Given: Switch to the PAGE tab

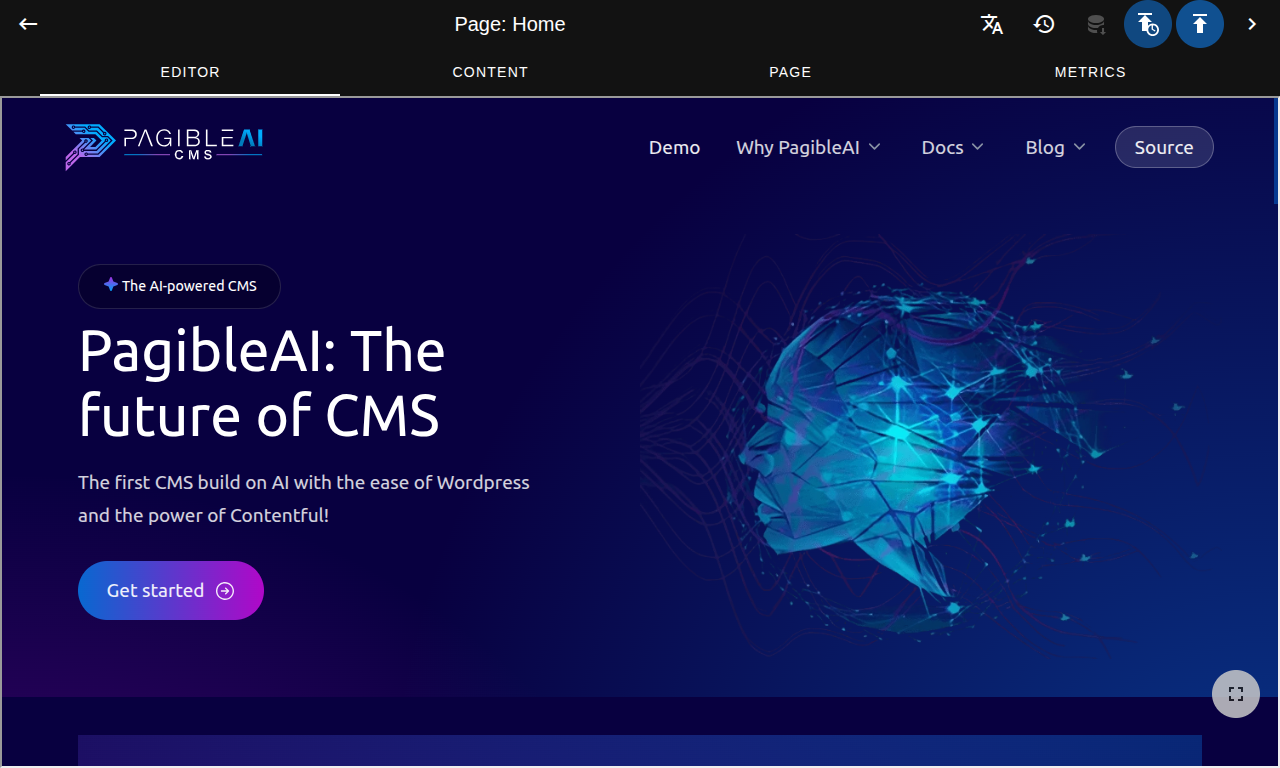Looking at the screenshot, I should [790, 71].
